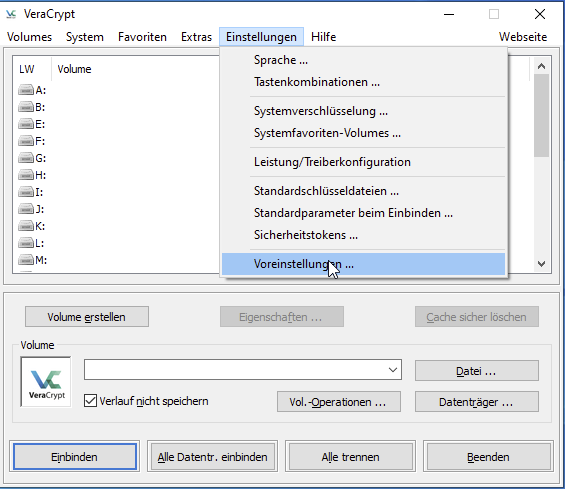The image size is (565, 489).
Task: Click the Volume erstellen button
Action: (87, 317)
